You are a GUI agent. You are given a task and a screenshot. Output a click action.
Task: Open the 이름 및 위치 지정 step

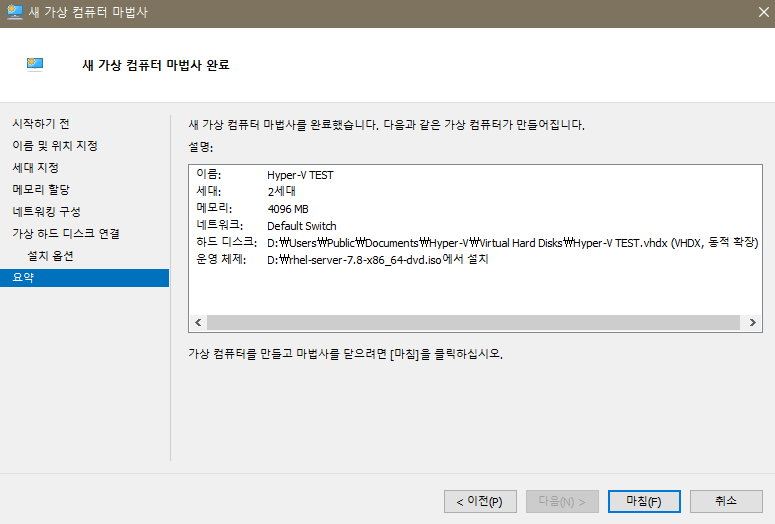(55, 145)
